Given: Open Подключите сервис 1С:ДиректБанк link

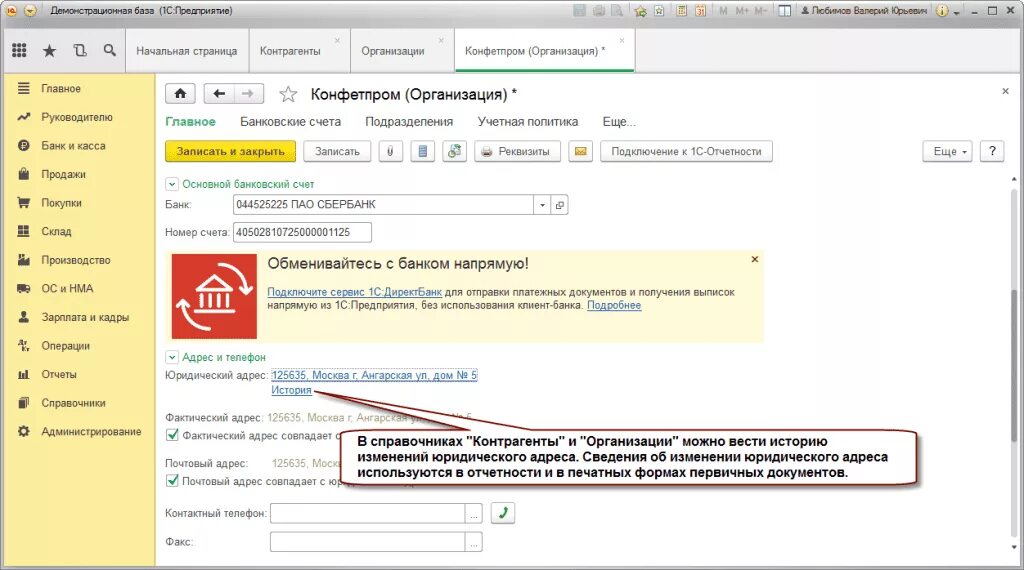Looking at the screenshot, I should [355, 292].
